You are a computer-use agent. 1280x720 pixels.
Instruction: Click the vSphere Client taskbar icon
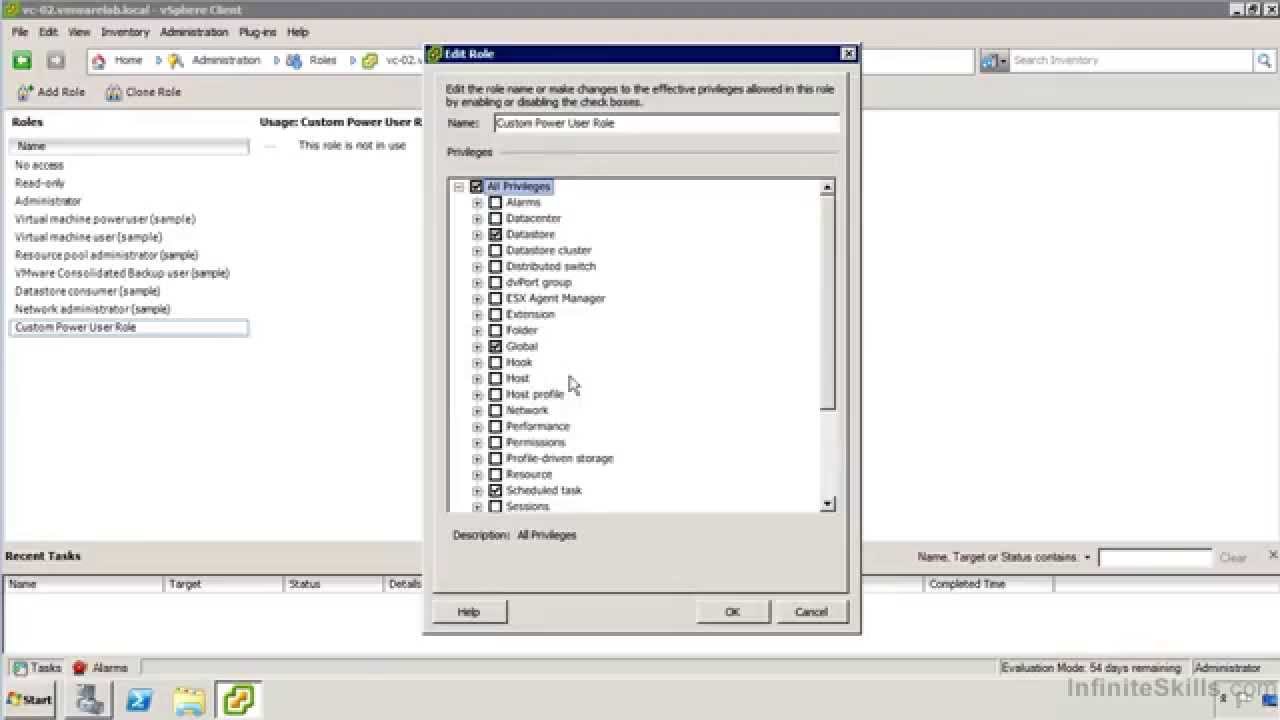click(239, 699)
